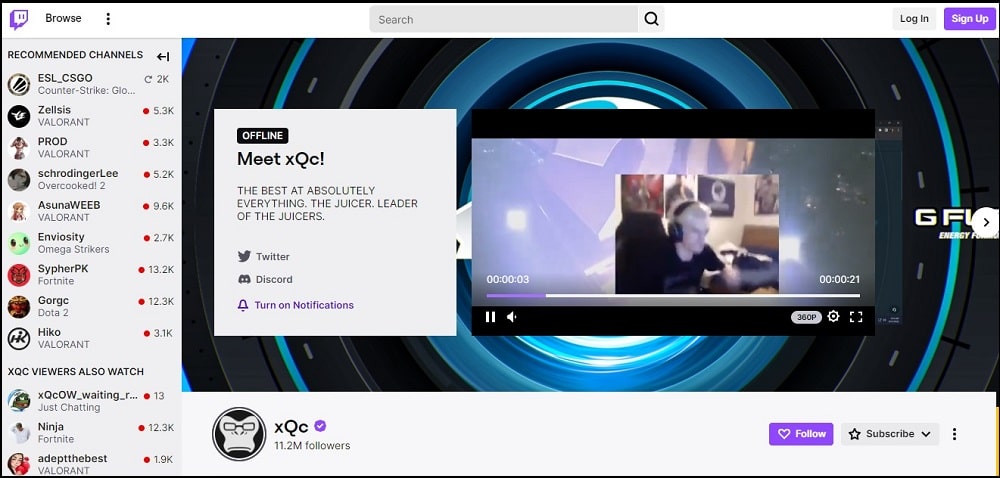Open the AsunaWEEB channel
Image resolution: width=1000 pixels, height=478 pixels.
point(91,212)
